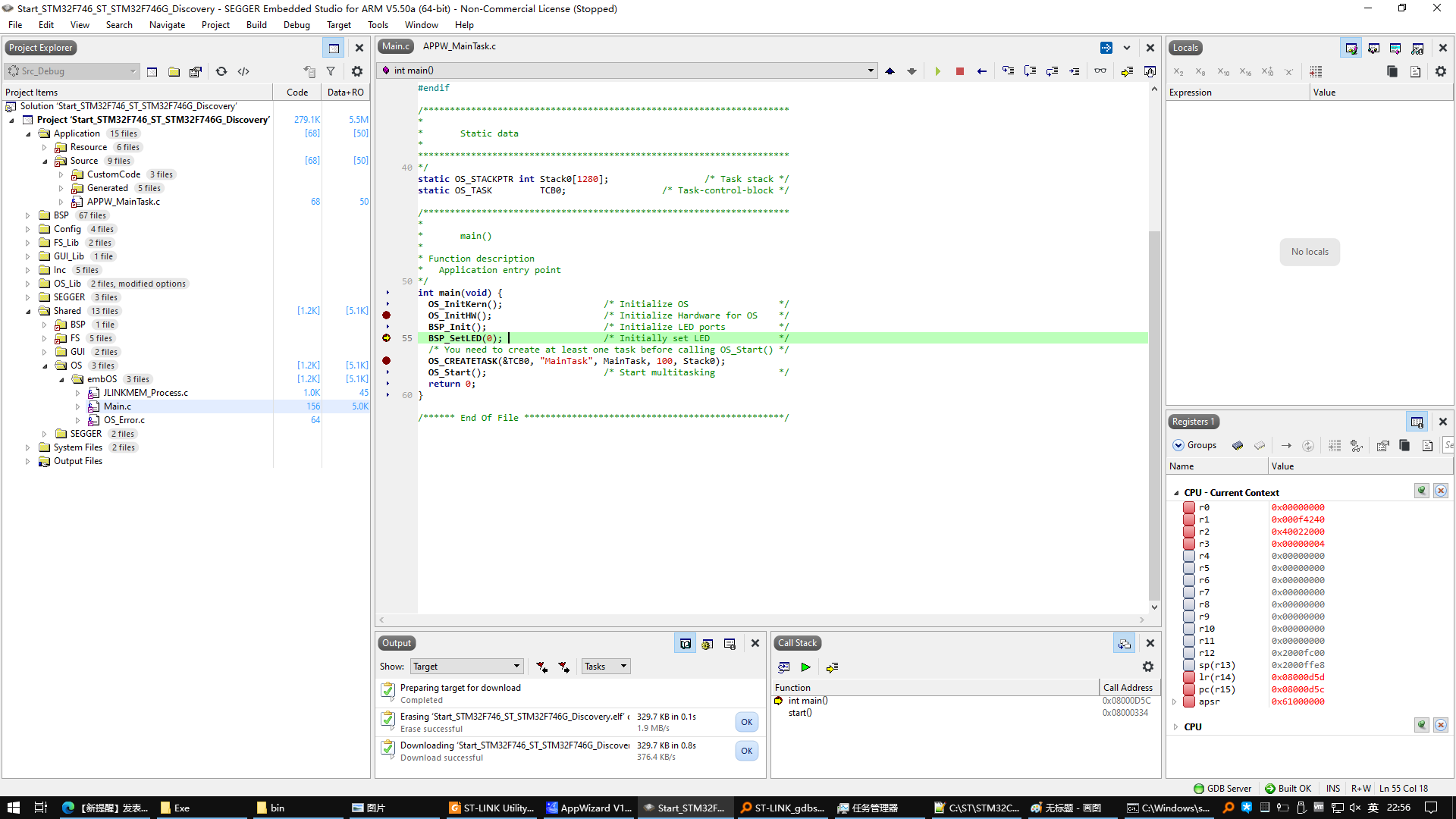
Task: Open the Navigate menu
Action: point(167,25)
